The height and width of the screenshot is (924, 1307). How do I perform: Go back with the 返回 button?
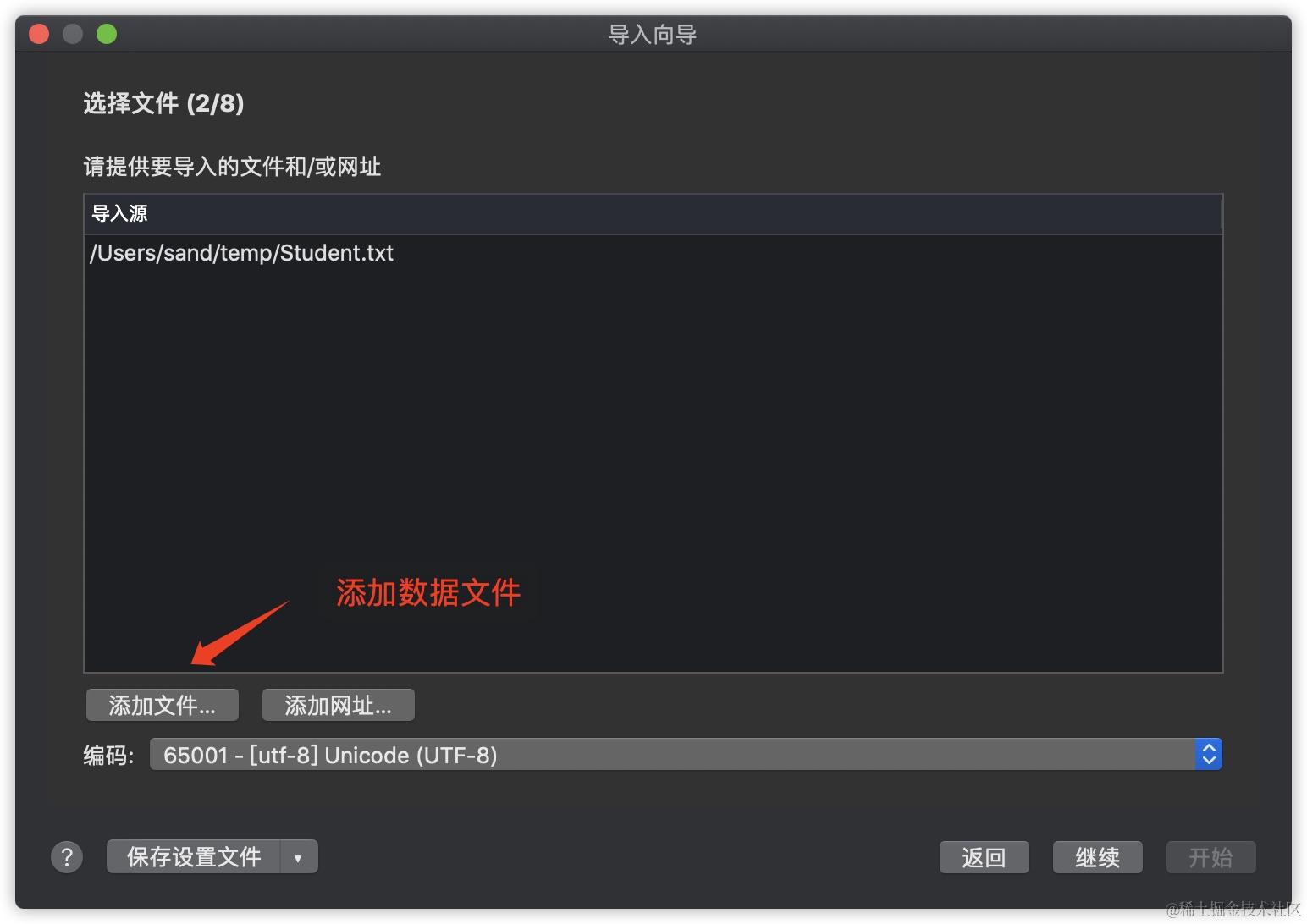pyautogui.click(x=984, y=857)
